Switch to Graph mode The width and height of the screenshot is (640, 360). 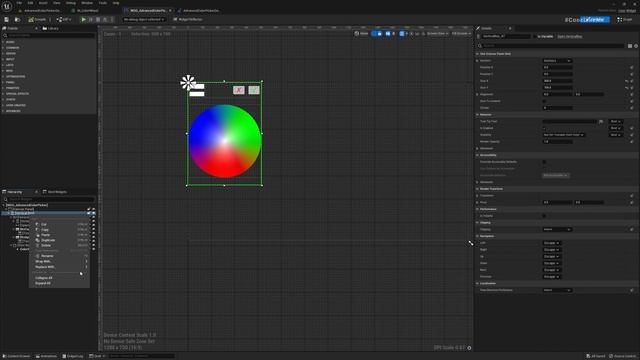(x=625, y=19)
